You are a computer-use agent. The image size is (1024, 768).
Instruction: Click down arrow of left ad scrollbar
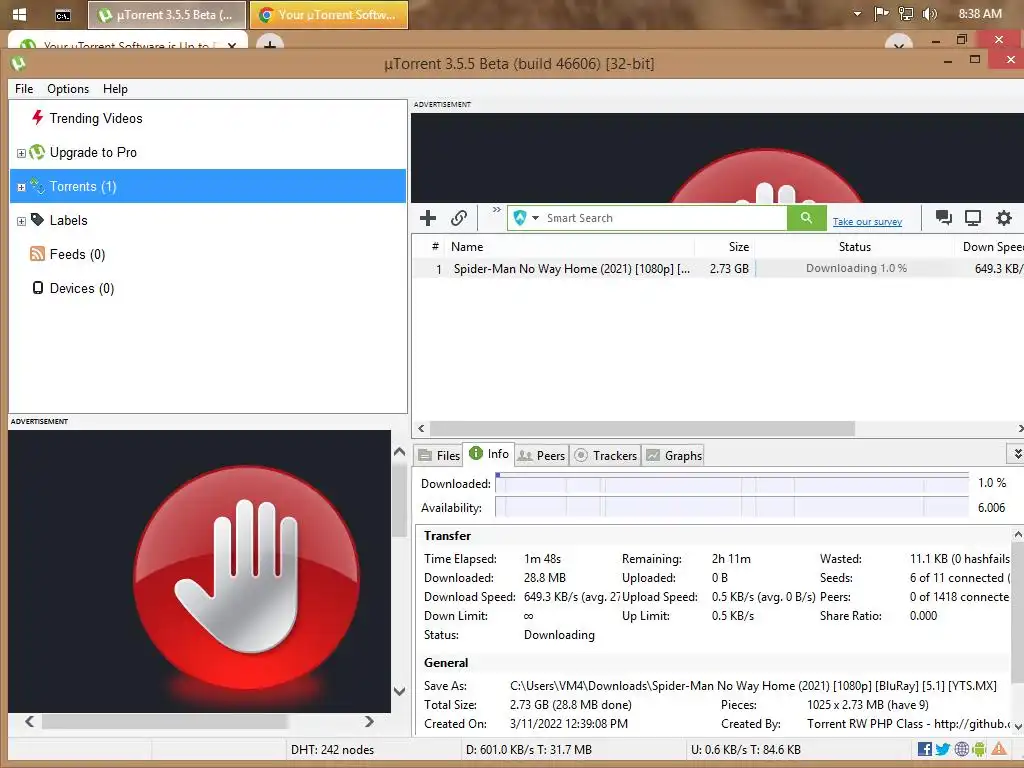click(400, 691)
